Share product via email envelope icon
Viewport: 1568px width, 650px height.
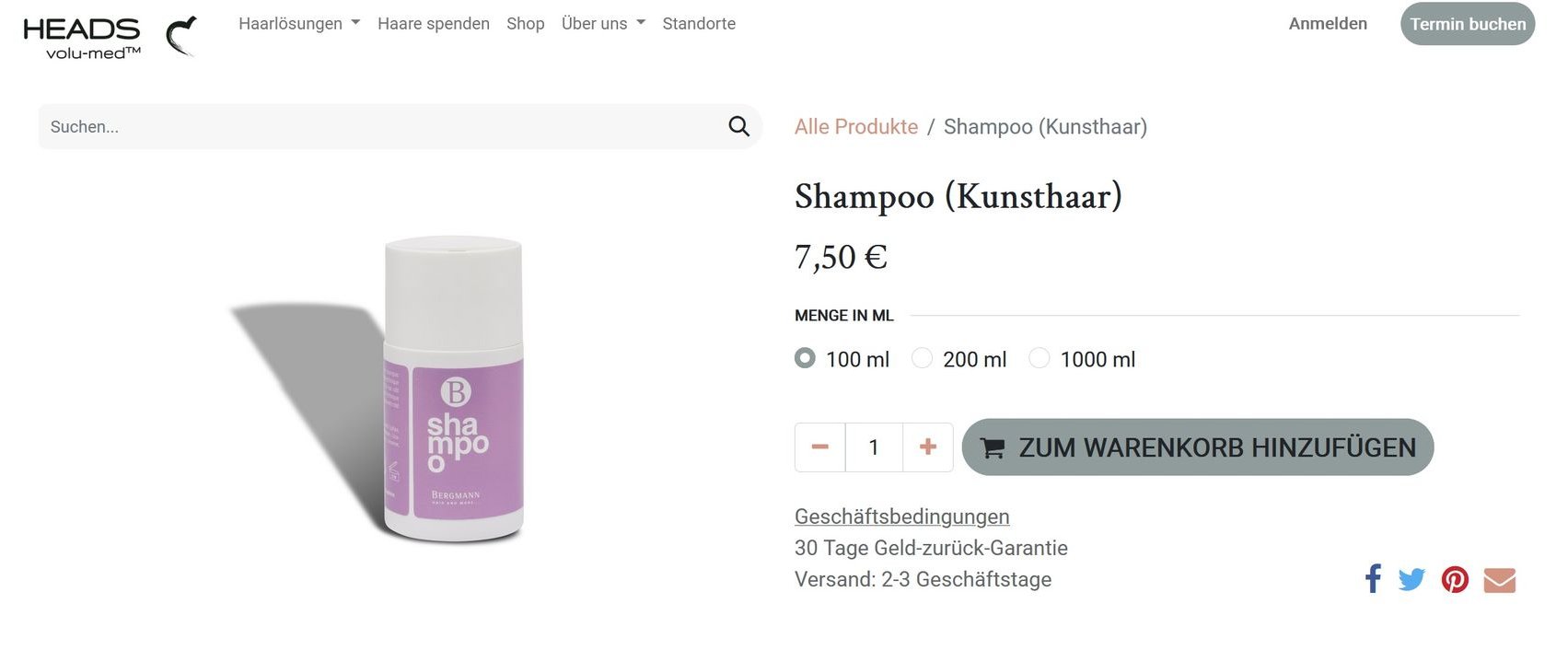click(x=1500, y=580)
